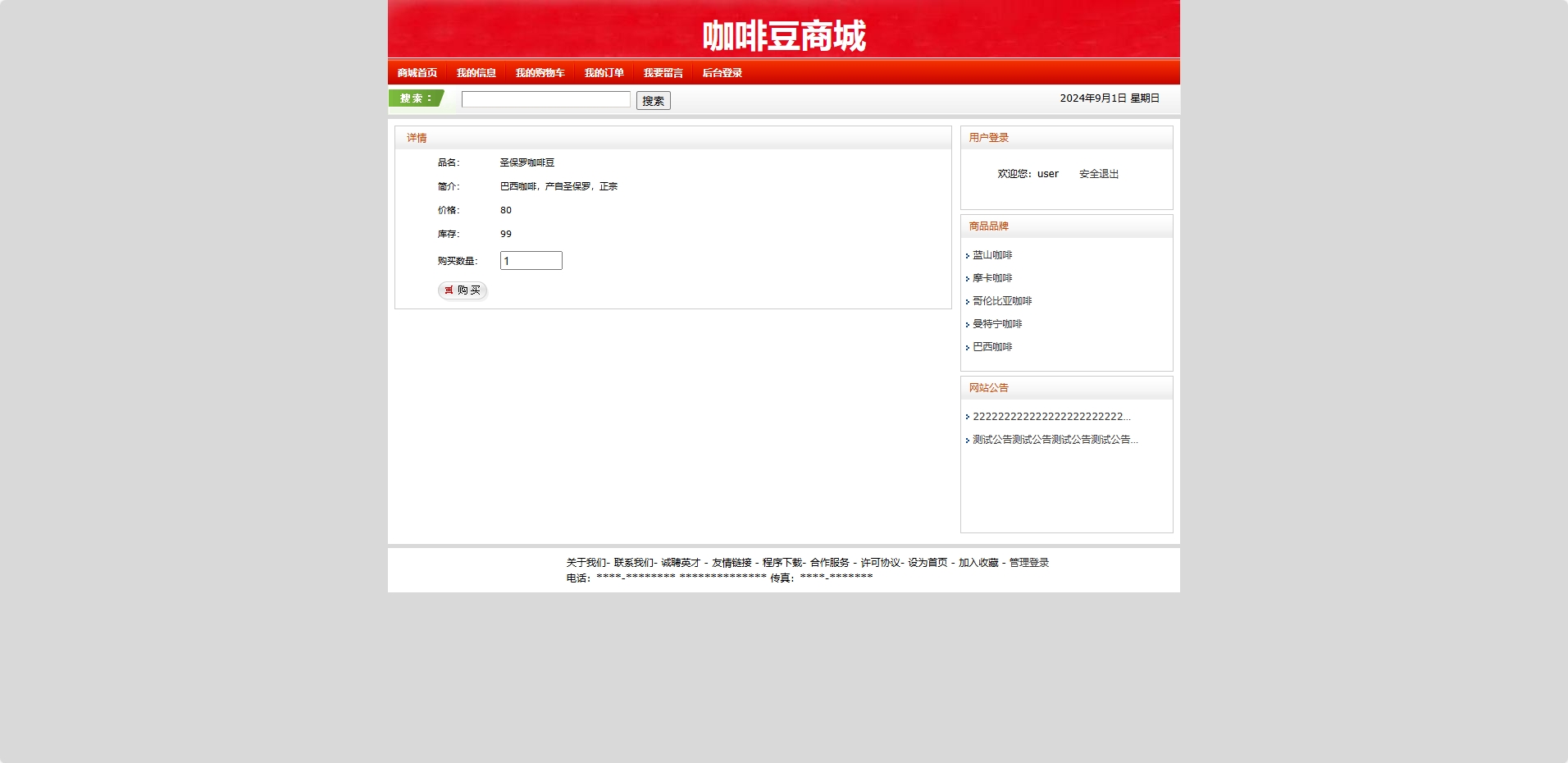Open the 蓝山咖啡 brand link

click(992, 255)
